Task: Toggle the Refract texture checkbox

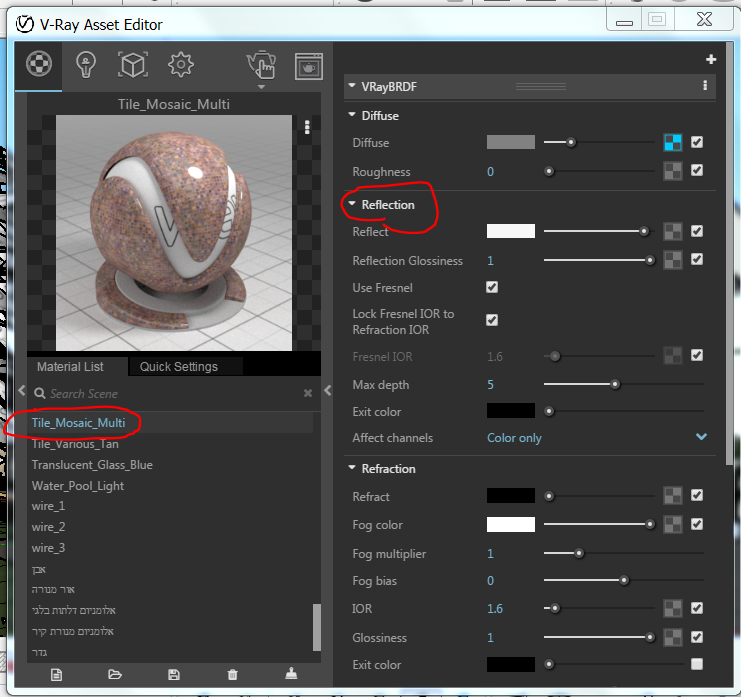Action: tap(697, 495)
